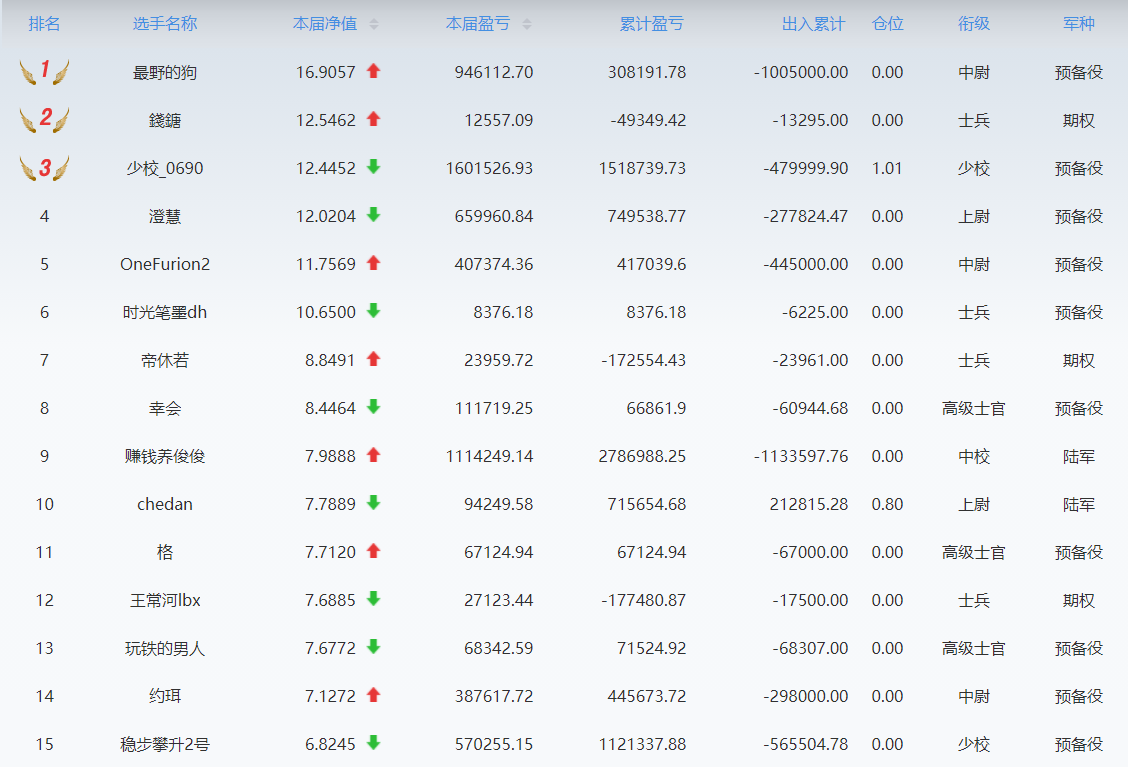Image resolution: width=1128 pixels, height=767 pixels.
Task: Click the rank 1 laurel badge
Action: point(45,71)
